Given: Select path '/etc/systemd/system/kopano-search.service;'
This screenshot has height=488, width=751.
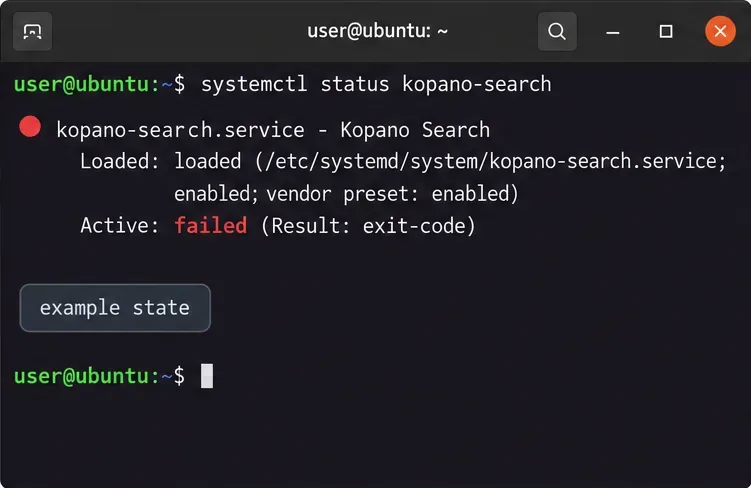Looking at the screenshot, I should pos(496,162).
